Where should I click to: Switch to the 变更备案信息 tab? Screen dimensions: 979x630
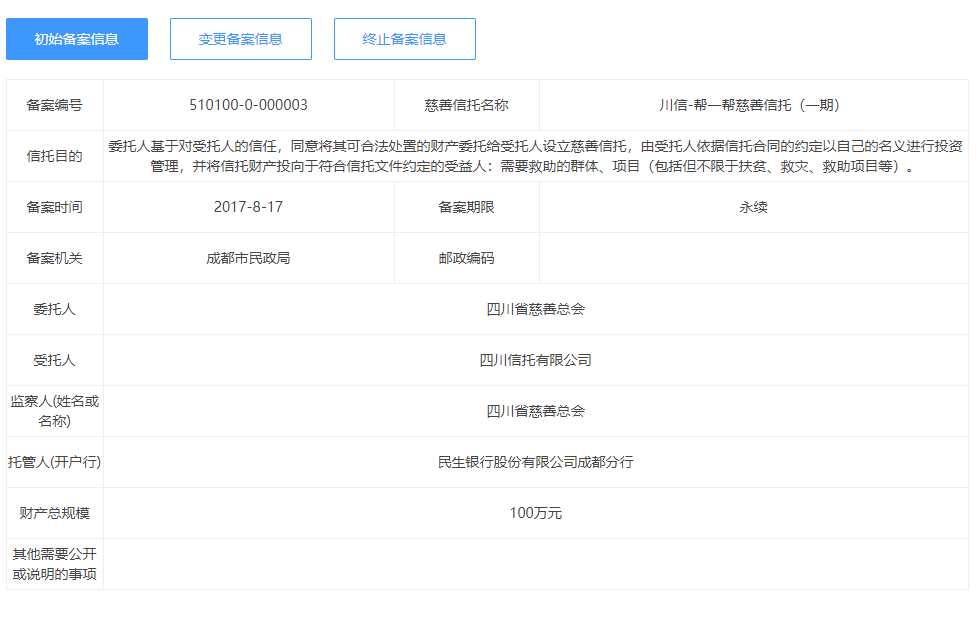[240, 39]
